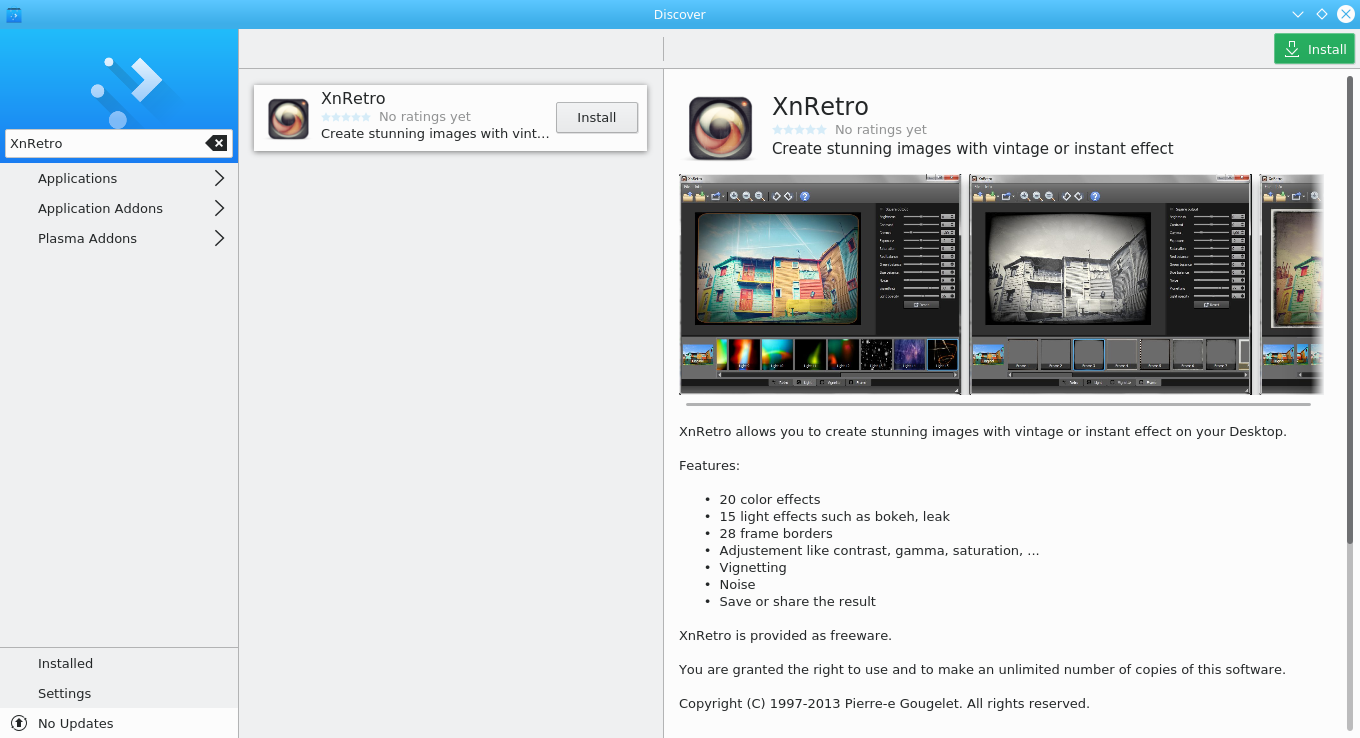Open the colorful building screenshot thumbnail
The height and width of the screenshot is (738, 1360).
pos(820,284)
